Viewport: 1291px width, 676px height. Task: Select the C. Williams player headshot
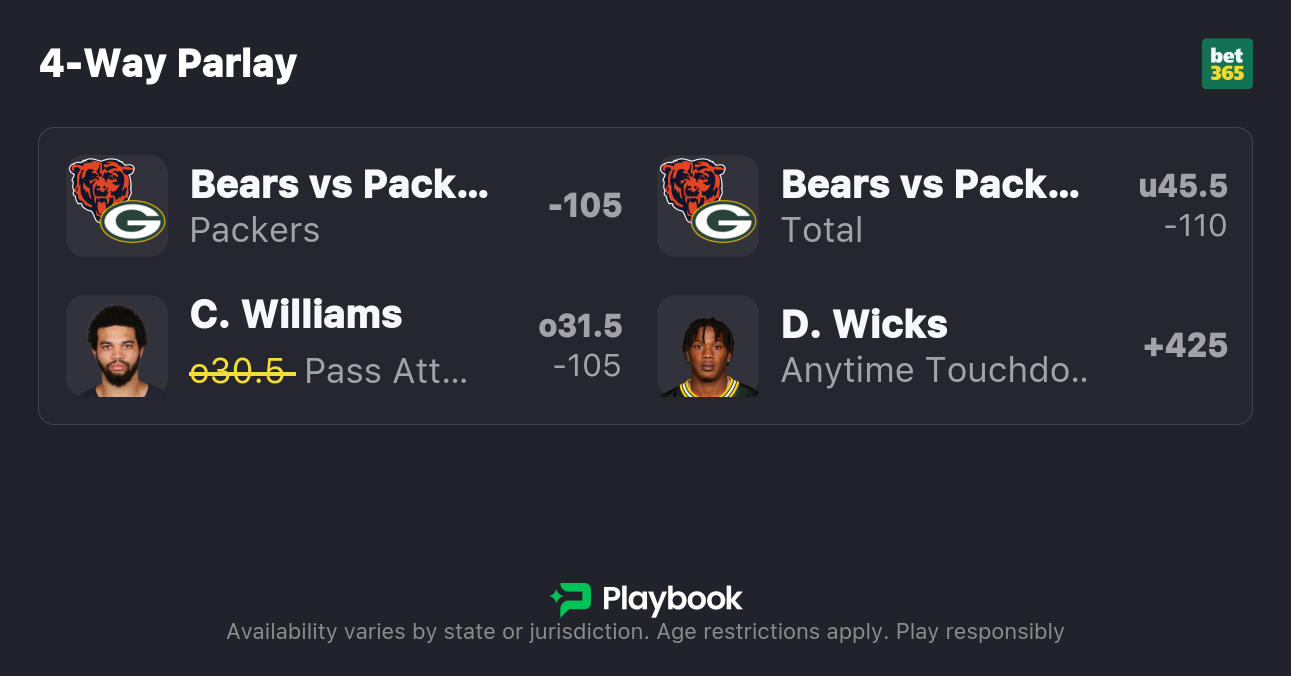[117, 346]
